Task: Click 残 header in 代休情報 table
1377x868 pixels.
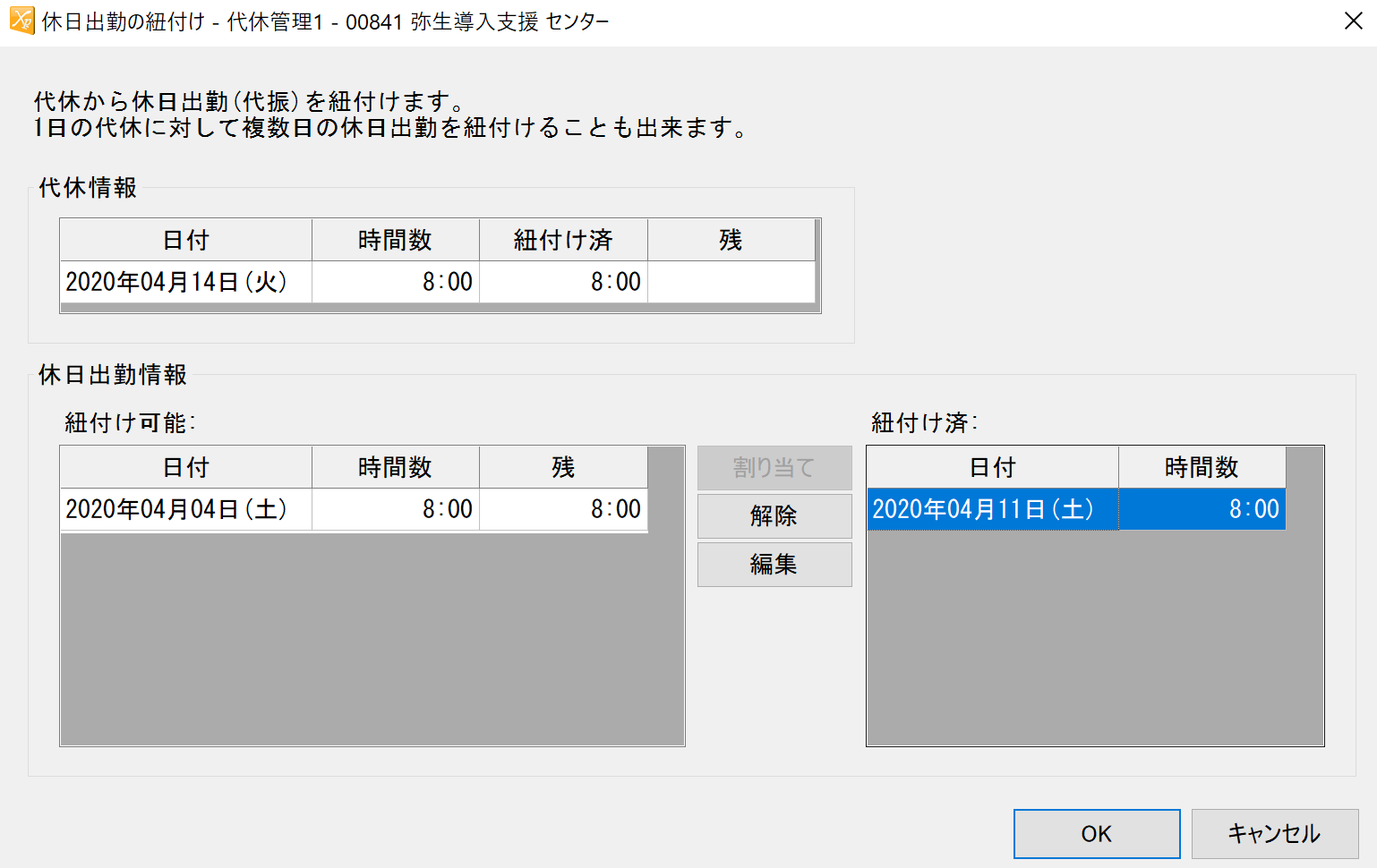Action: pos(731,240)
